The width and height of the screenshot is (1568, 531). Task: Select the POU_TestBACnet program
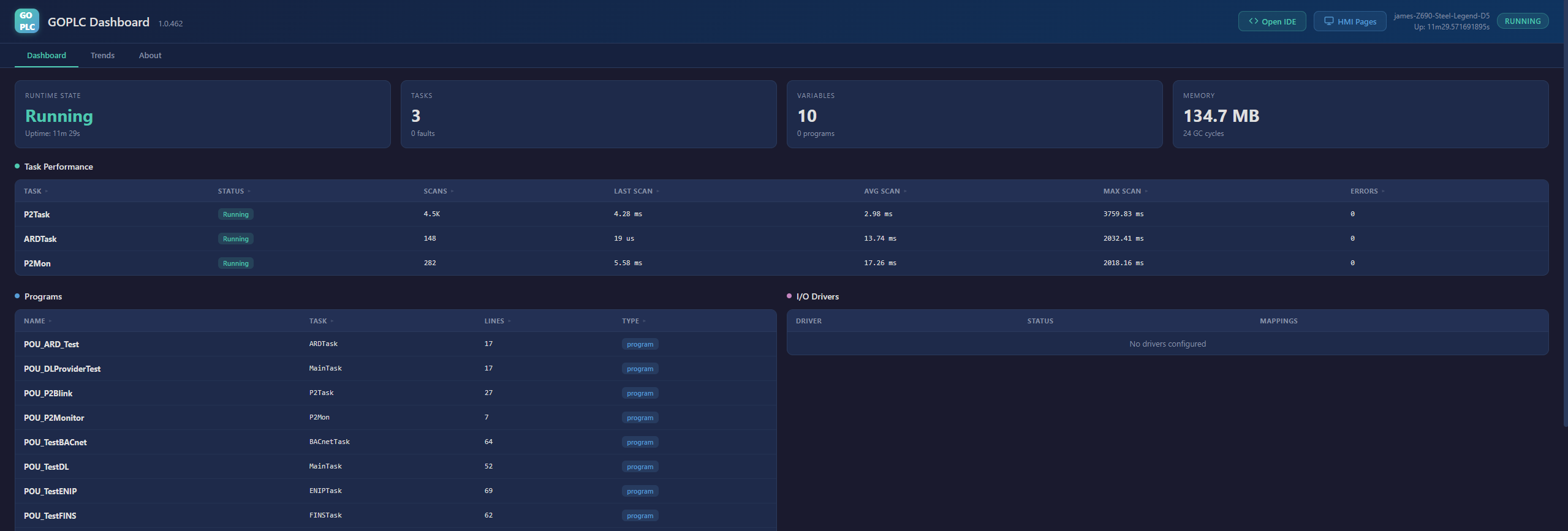(x=55, y=442)
